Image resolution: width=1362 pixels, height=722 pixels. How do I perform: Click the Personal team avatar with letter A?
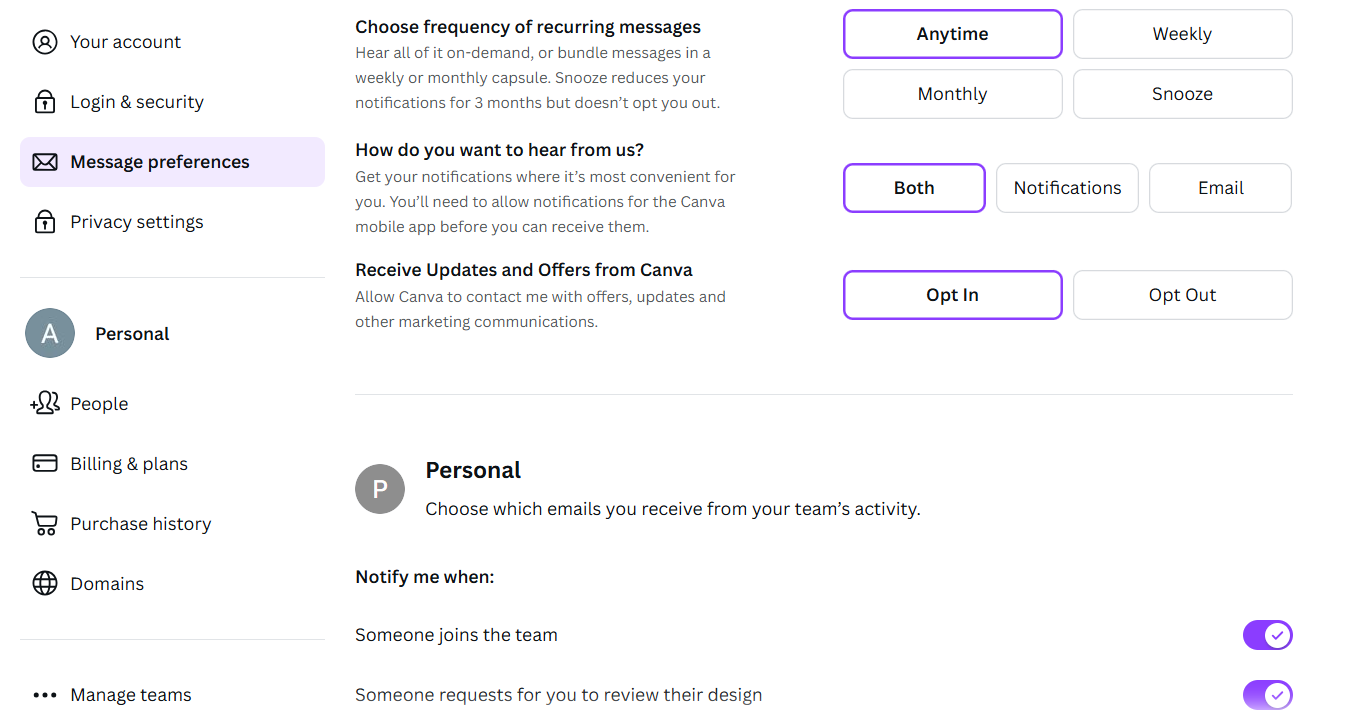(50, 334)
